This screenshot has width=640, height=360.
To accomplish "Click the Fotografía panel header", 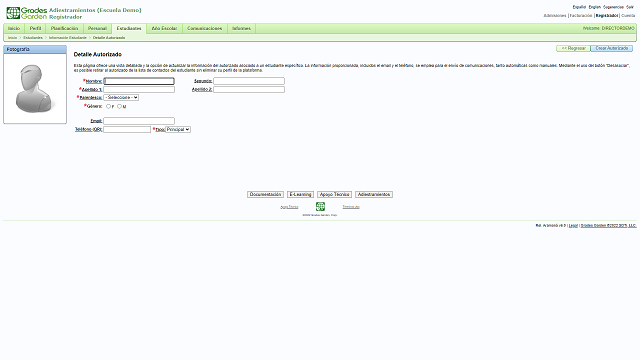I will [x=35, y=49].
